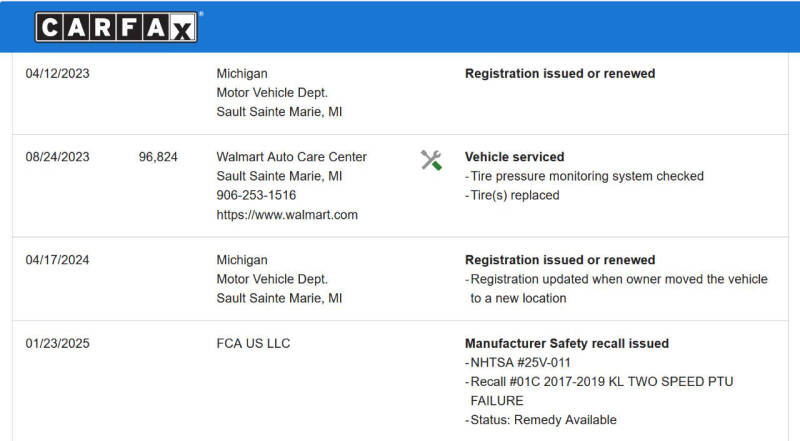Click the blue CARFAX header bar

[x=400, y=27]
